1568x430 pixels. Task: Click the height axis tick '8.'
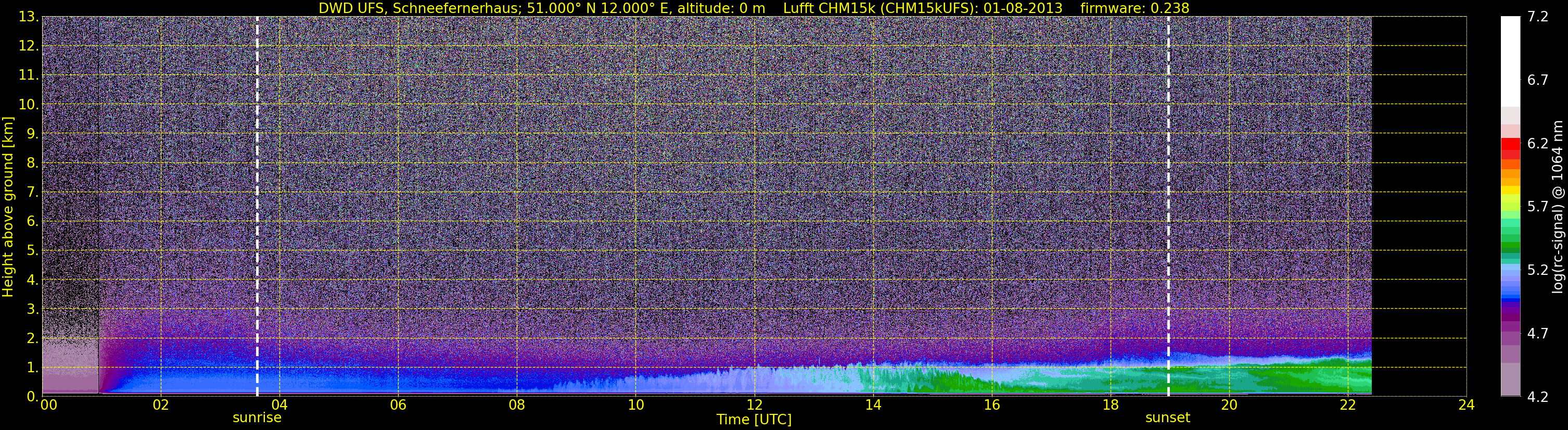point(32,162)
